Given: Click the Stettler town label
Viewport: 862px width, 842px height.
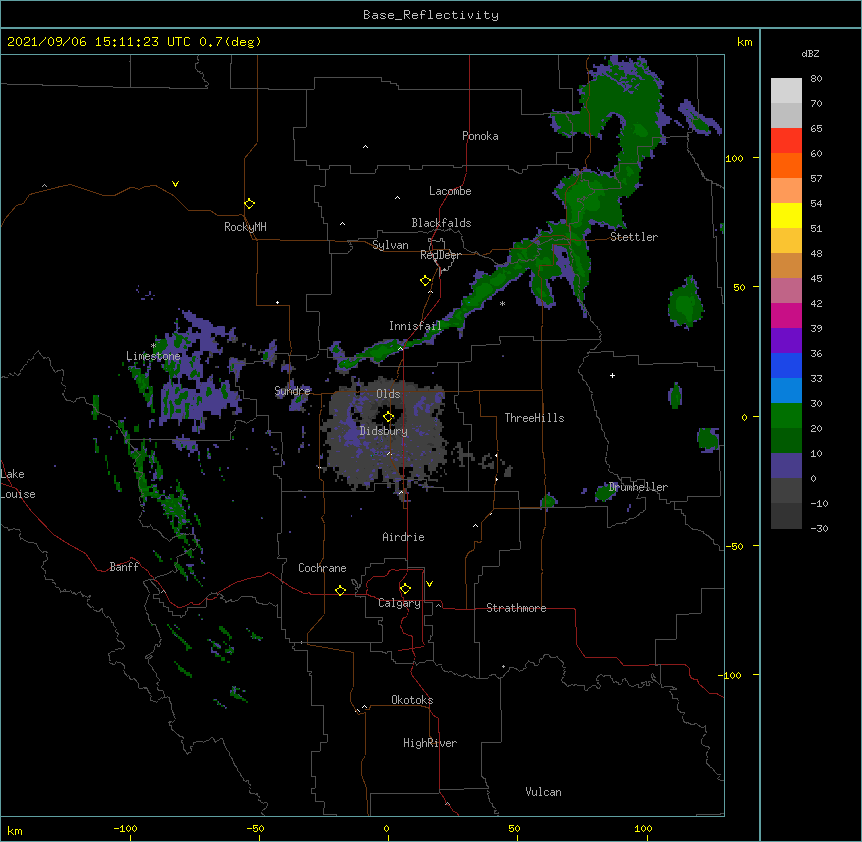Looking at the screenshot, I should [x=634, y=237].
